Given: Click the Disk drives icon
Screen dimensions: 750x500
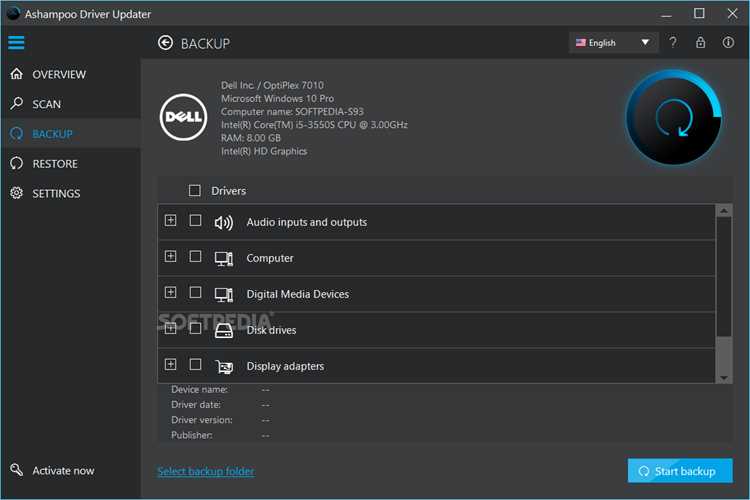Looking at the screenshot, I should (x=223, y=331).
